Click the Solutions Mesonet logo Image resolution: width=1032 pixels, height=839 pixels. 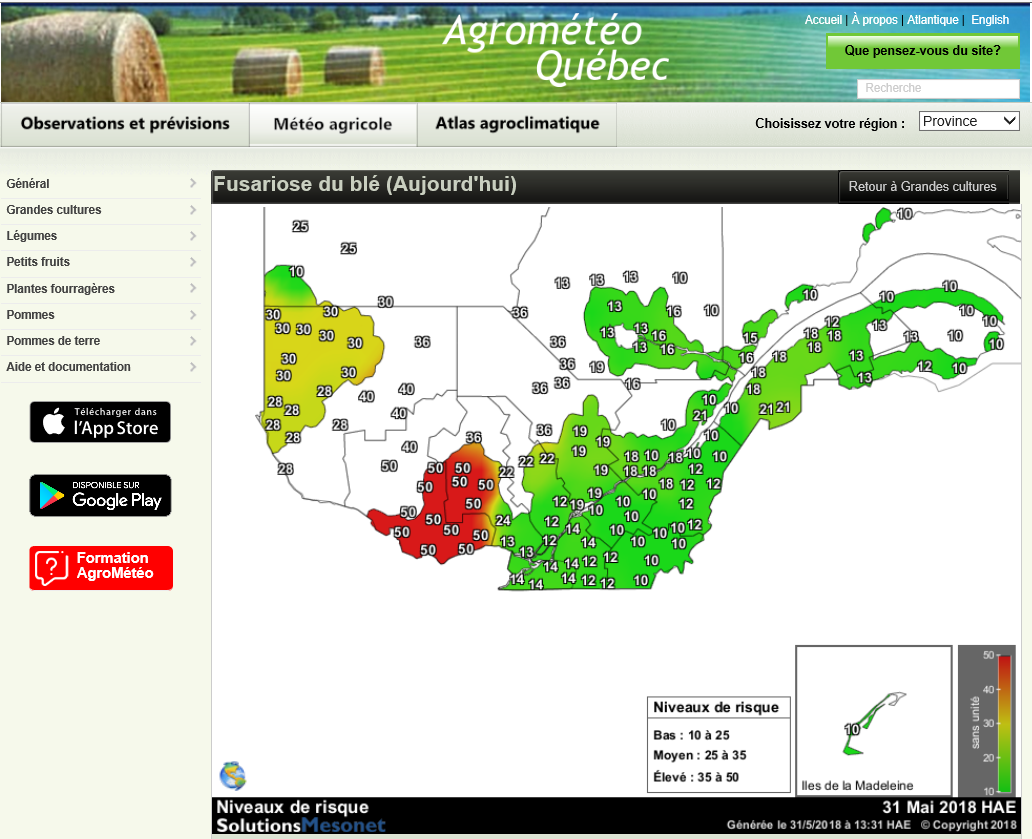(x=301, y=825)
